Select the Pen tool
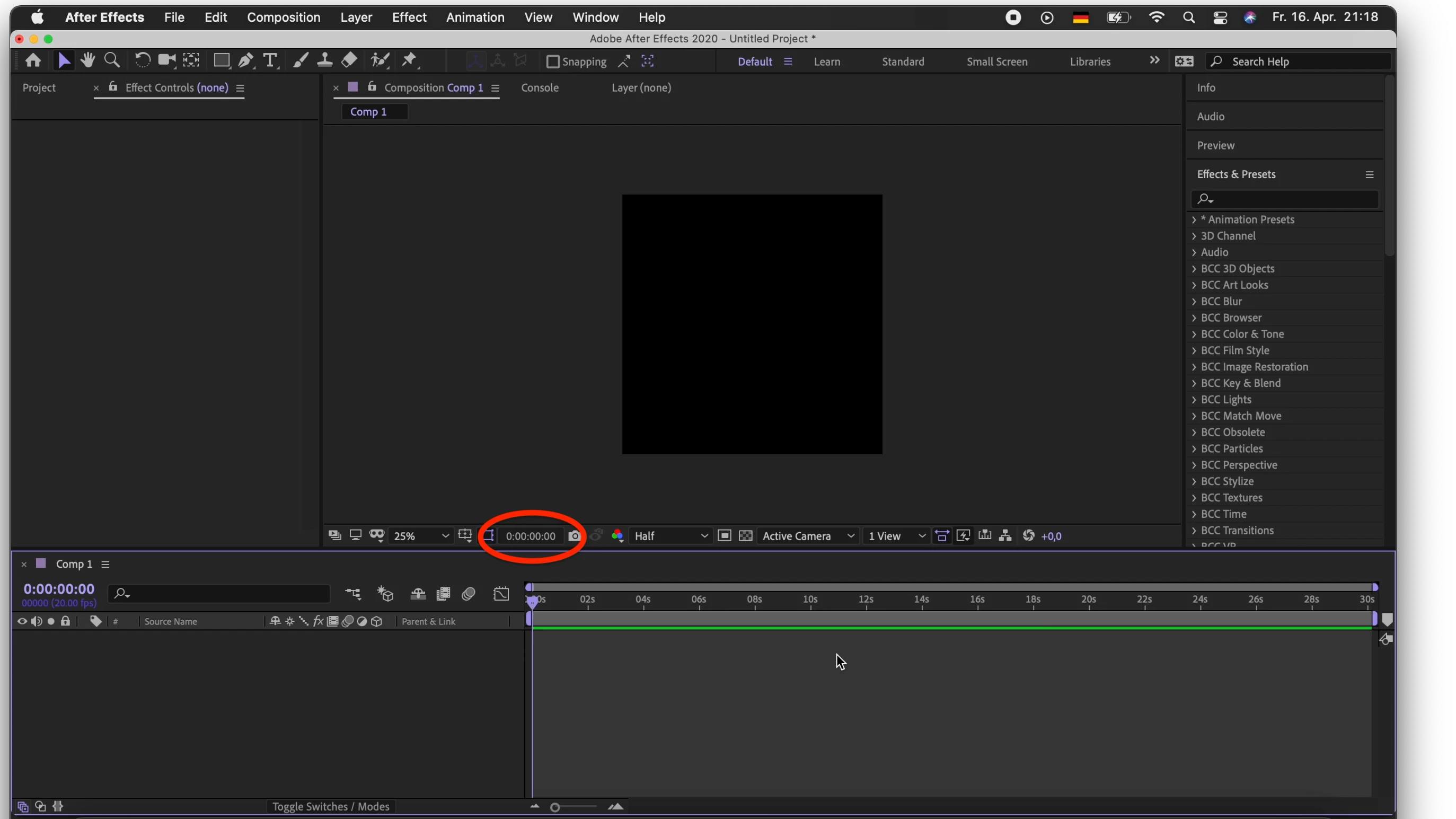Viewport: 1456px width, 819px height. coord(246,61)
